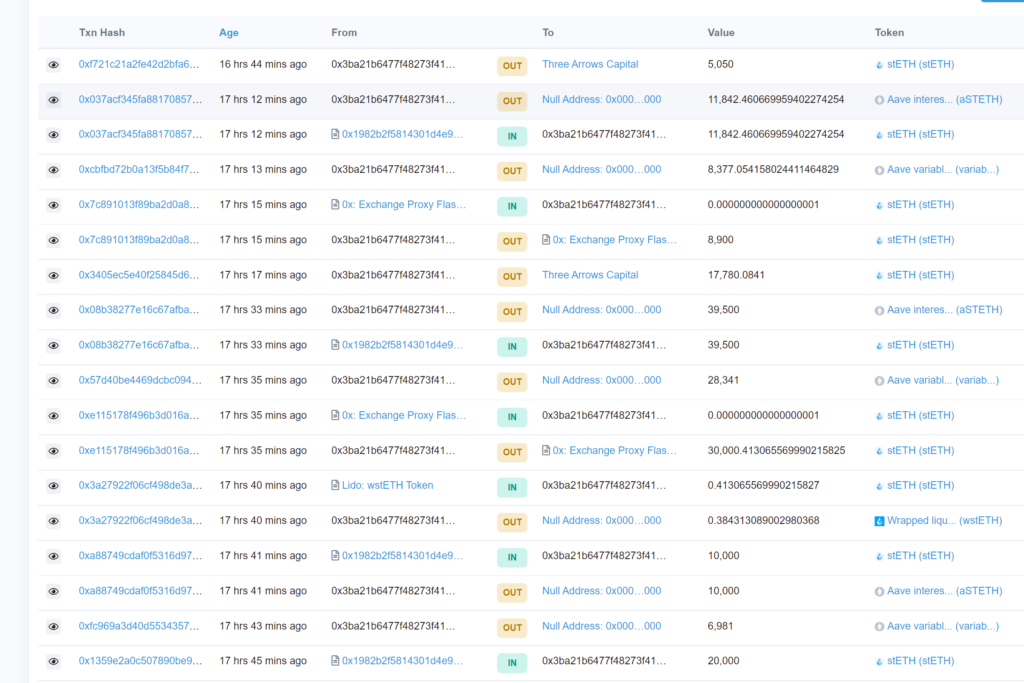This screenshot has height=683, width=1024.
Task: Click stETH token icon in 5,050 value row
Action: pyautogui.click(x=879, y=65)
